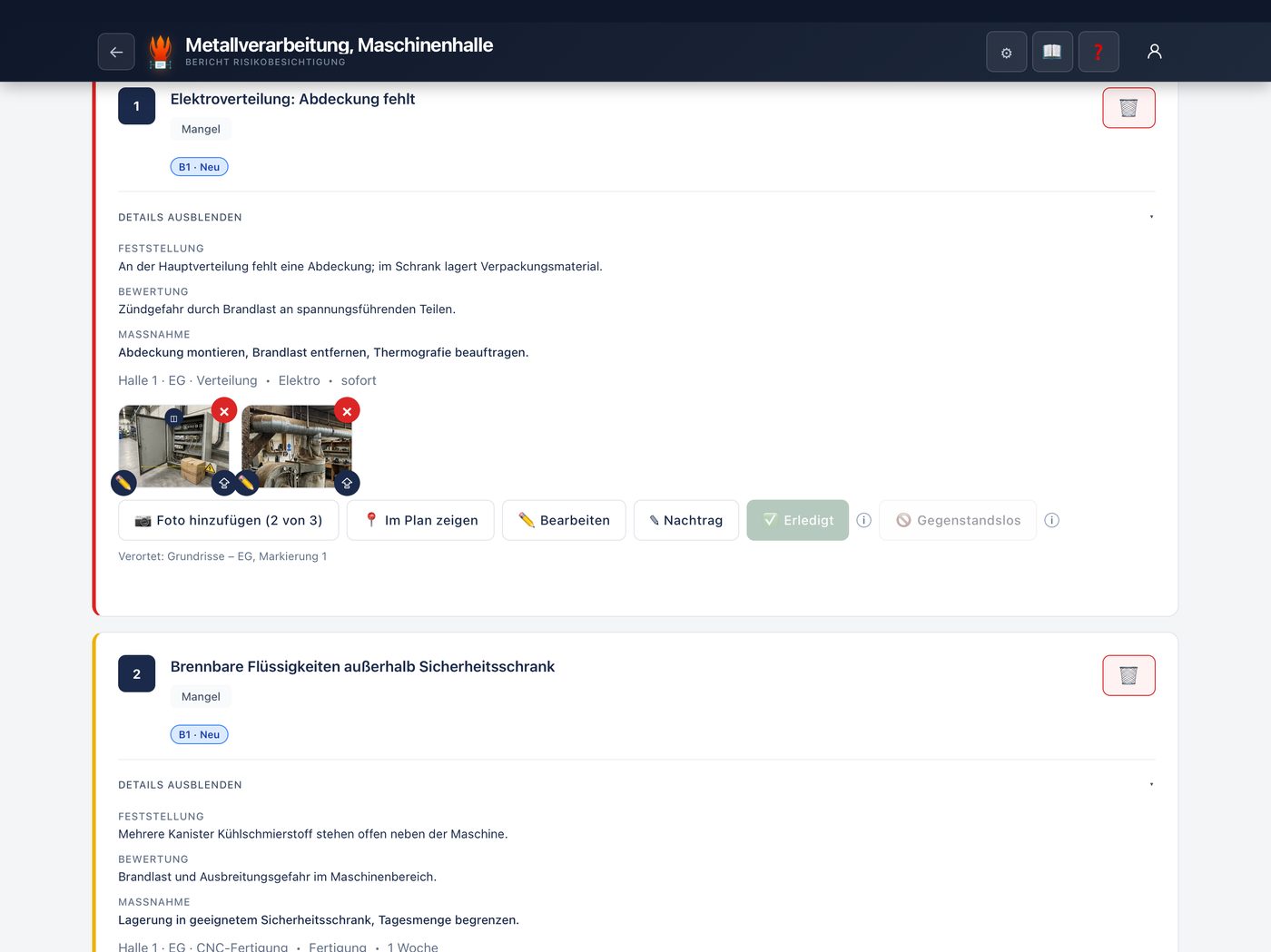Remove the first cabinet photo
This screenshot has height=952, width=1271.
(224, 411)
